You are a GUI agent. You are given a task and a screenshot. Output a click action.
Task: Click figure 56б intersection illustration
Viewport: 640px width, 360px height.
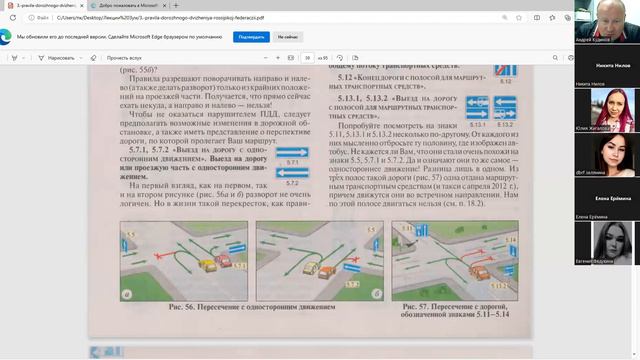(320, 261)
